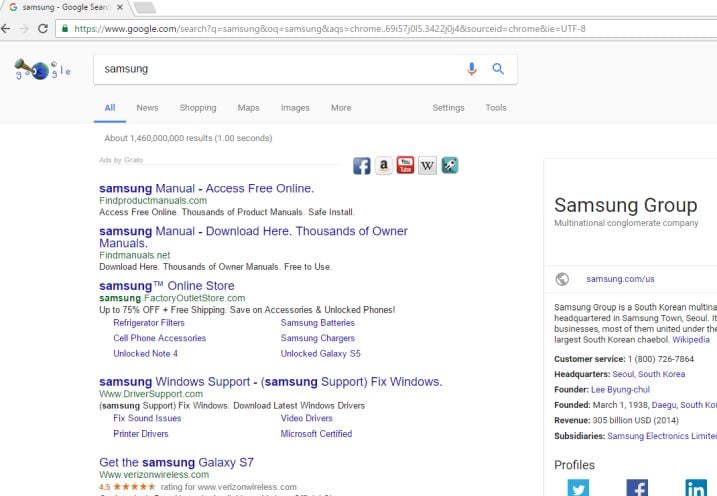This screenshot has width=717, height=496.
Task: Click Seoul, South Korea headquarters link
Action: [x=648, y=374]
